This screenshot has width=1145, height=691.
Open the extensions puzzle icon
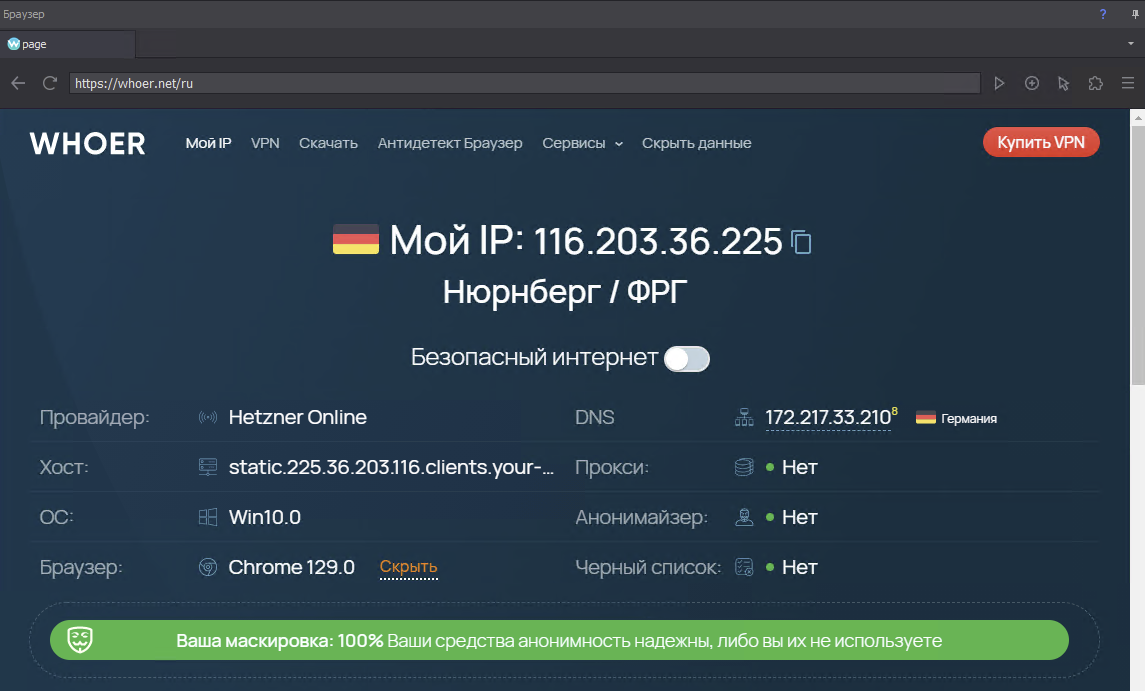point(1095,83)
